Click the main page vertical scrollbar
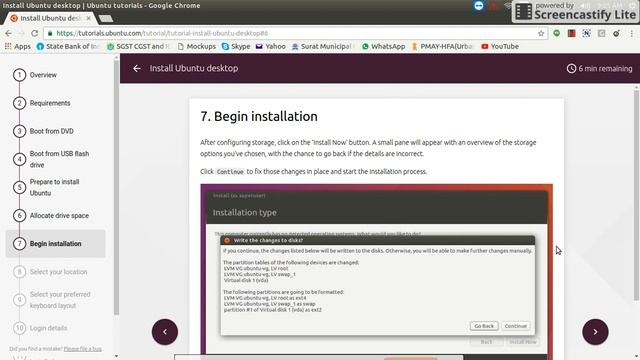640x360 pixels. tap(636, 196)
